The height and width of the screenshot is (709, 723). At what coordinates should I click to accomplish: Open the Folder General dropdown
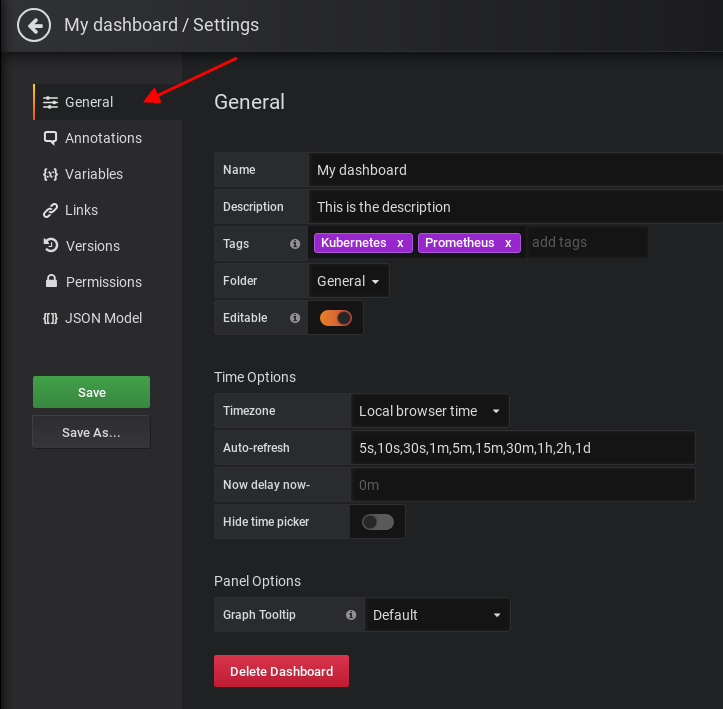349,281
